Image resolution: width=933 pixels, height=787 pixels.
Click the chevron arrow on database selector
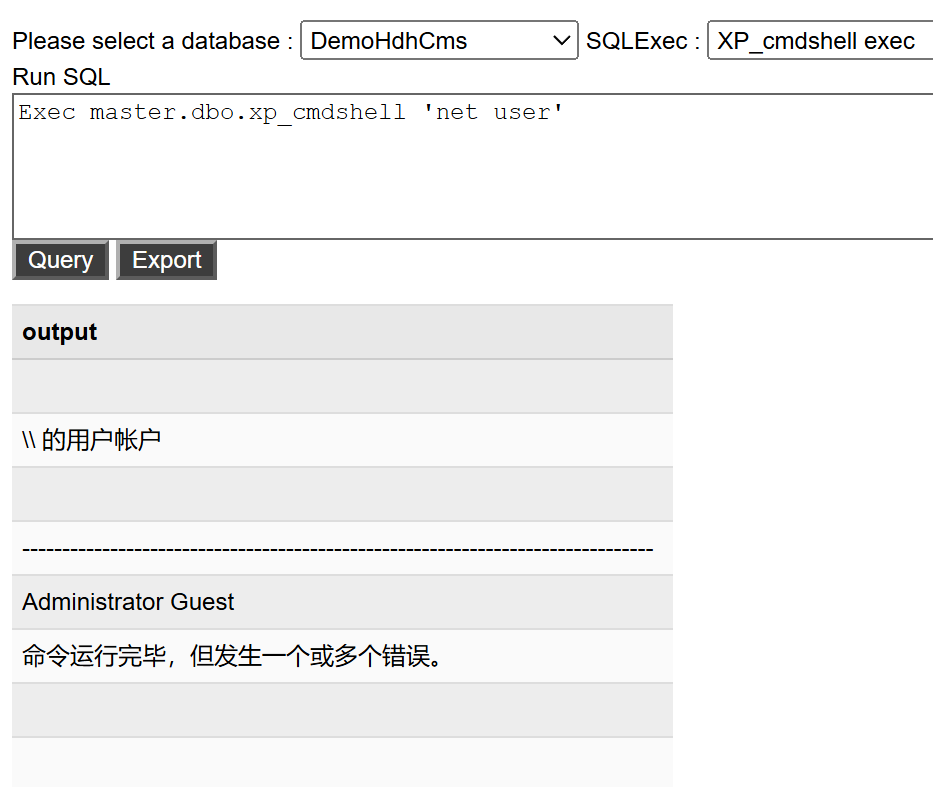(560, 41)
